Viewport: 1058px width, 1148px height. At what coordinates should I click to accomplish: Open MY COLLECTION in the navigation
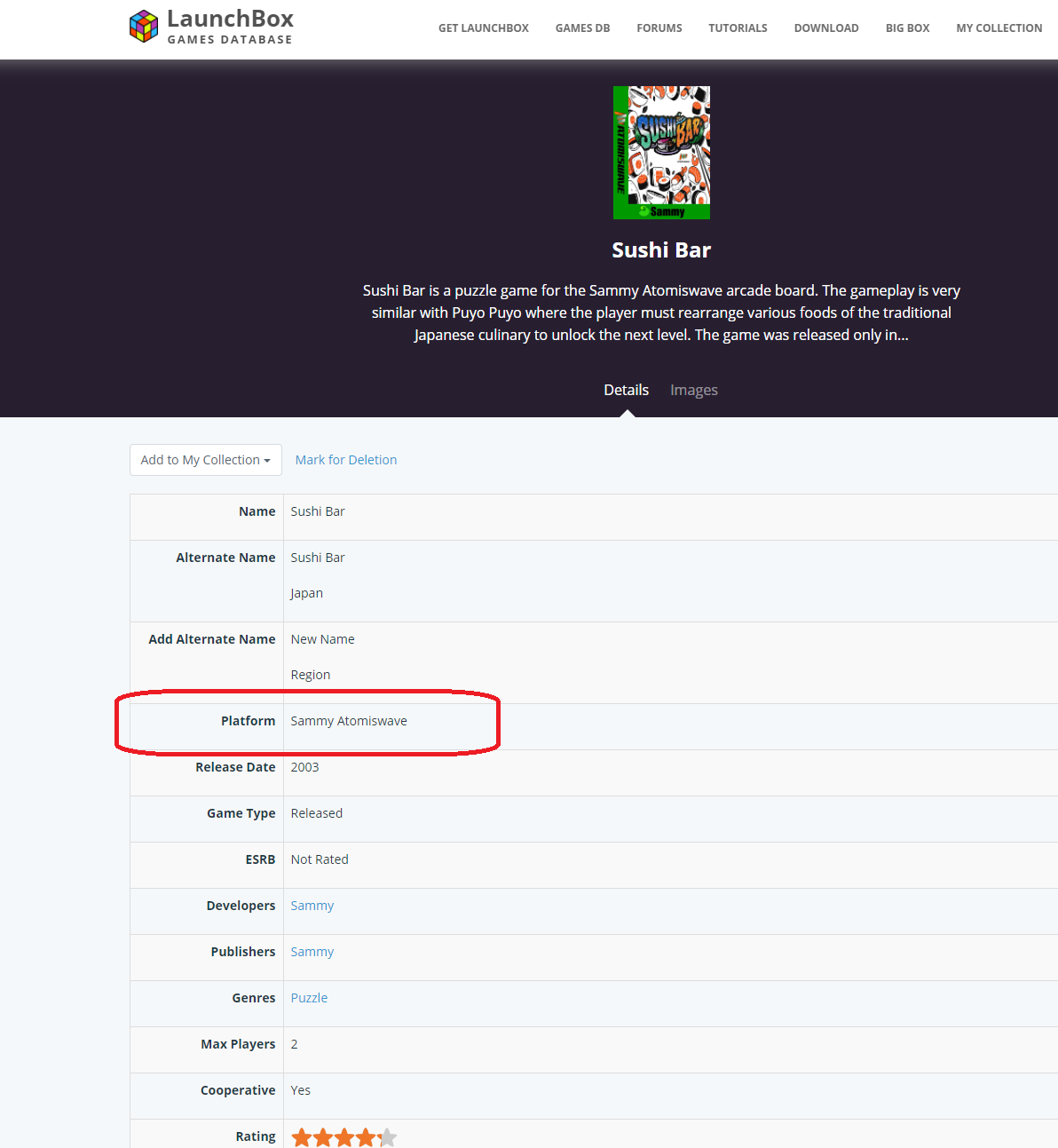(999, 28)
